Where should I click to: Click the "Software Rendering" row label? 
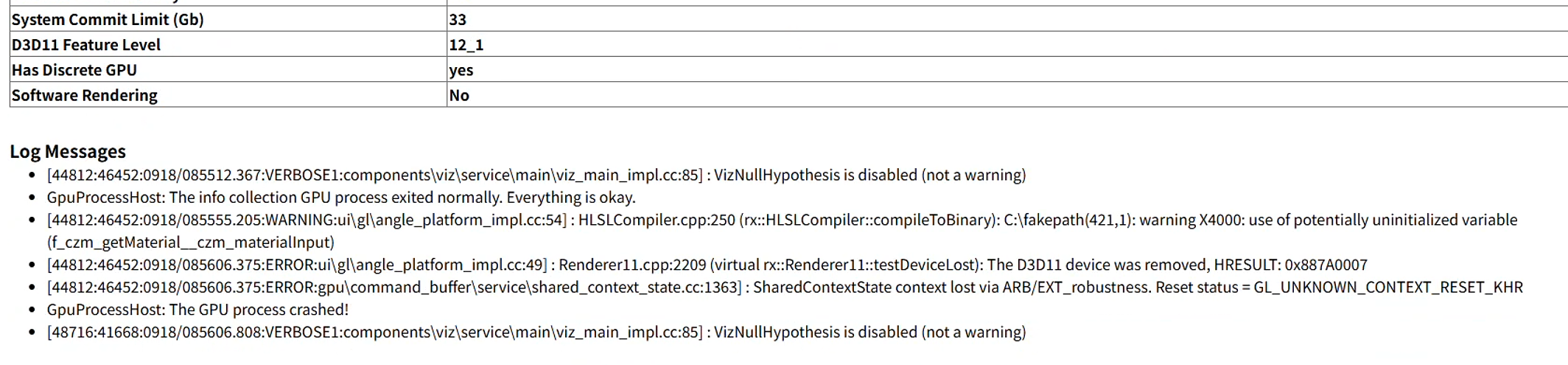pos(85,95)
